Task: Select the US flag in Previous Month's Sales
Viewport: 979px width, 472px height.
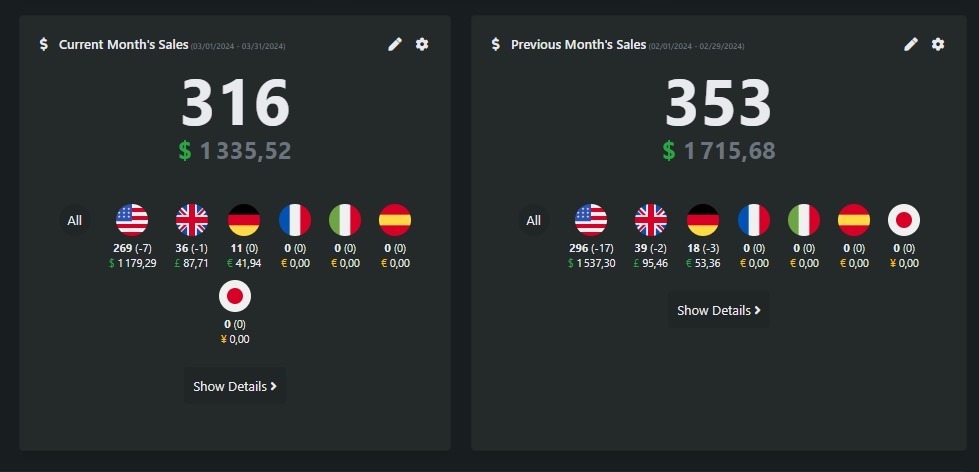Action: tap(591, 220)
